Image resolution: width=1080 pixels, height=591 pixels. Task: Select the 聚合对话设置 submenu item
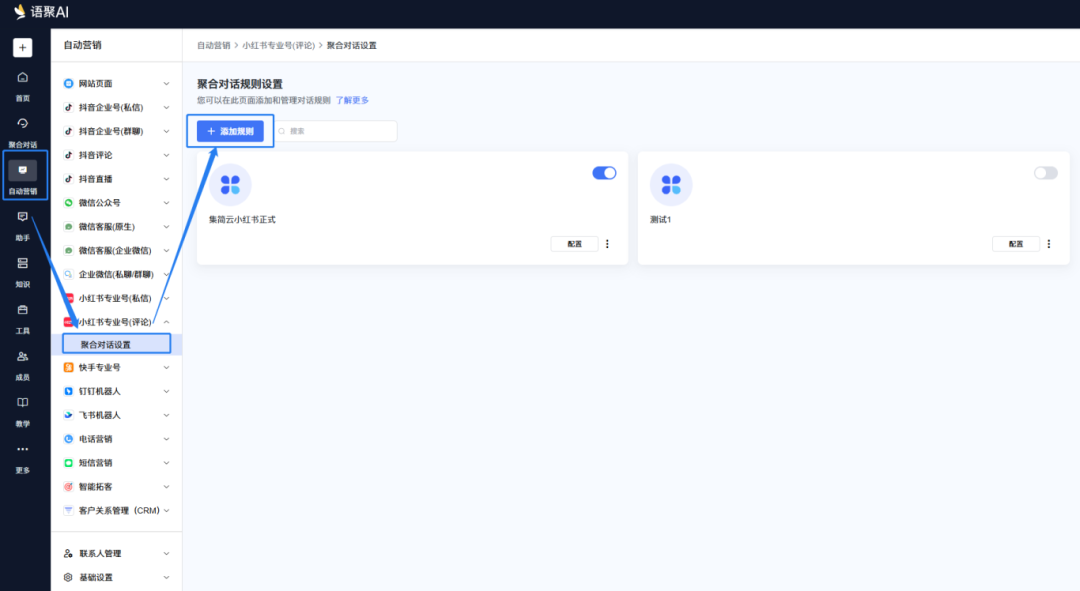(116, 344)
